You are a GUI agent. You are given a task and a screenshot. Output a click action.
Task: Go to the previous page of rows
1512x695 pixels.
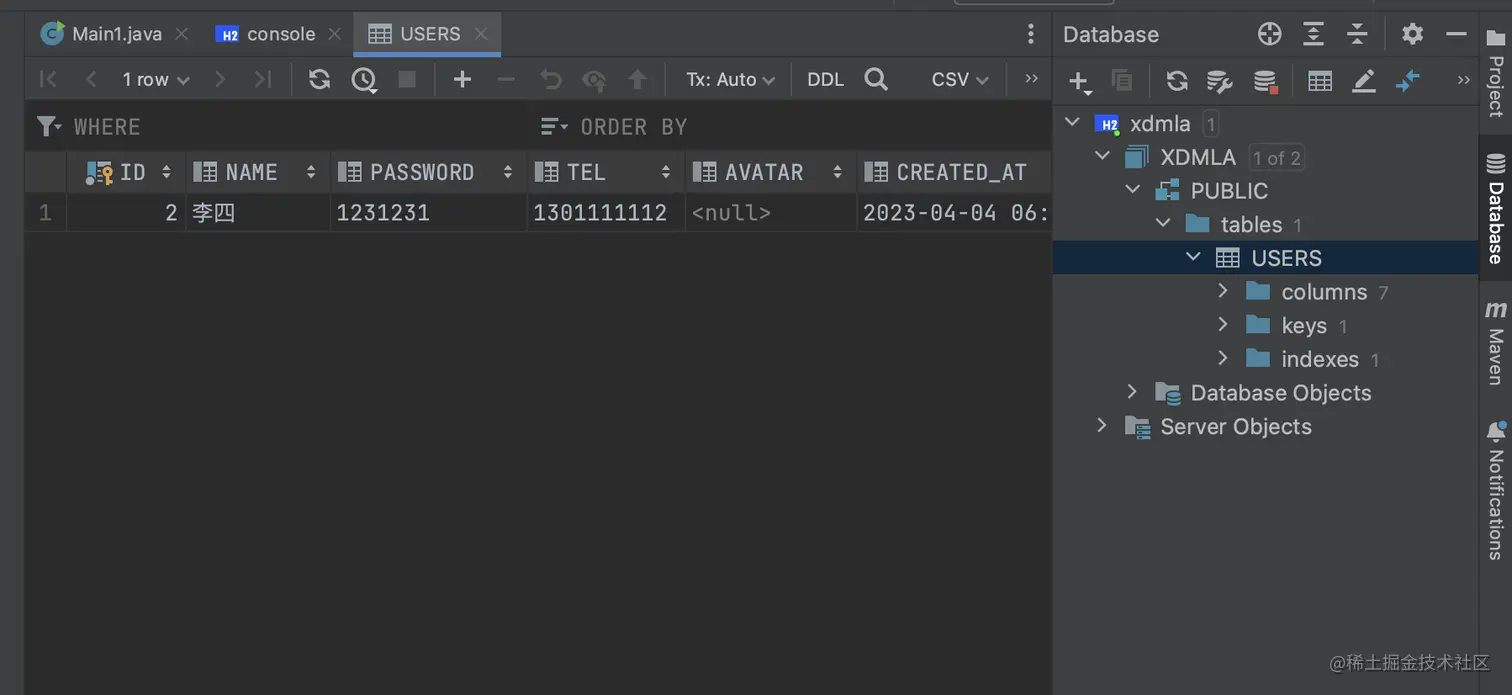(91, 79)
